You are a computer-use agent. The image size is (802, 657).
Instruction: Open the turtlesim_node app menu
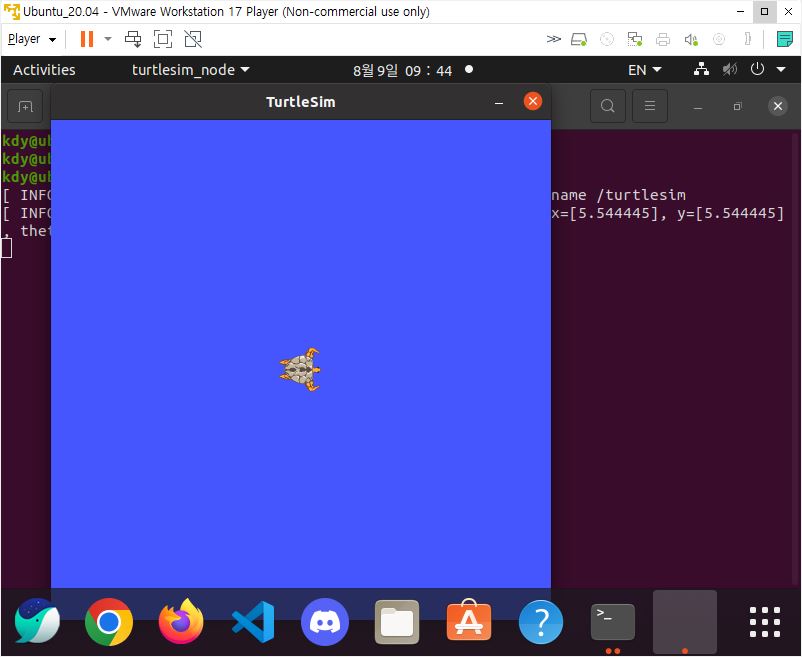click(190, 70)
